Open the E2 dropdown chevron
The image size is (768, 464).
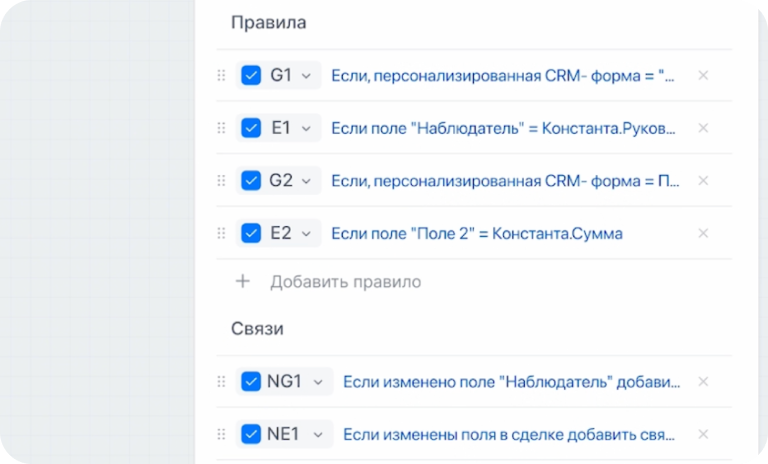pos(306,234)
